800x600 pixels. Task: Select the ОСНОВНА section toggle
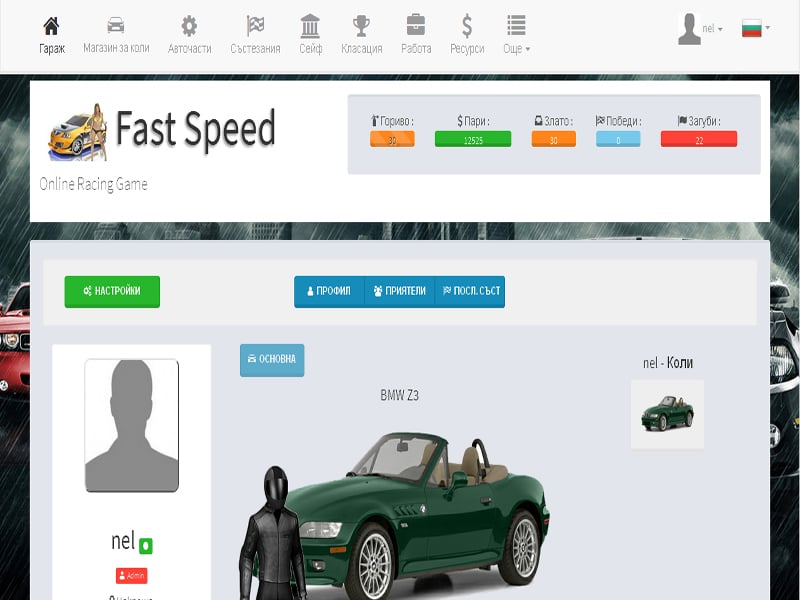click(x=272, y=360)
